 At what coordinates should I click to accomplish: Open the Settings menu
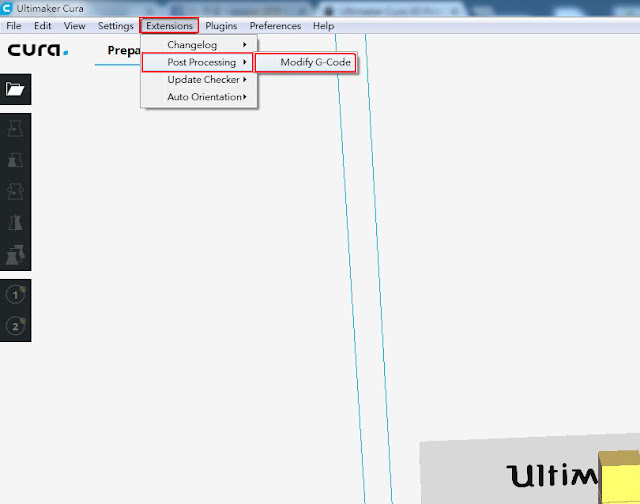click(x=116, y=26)
